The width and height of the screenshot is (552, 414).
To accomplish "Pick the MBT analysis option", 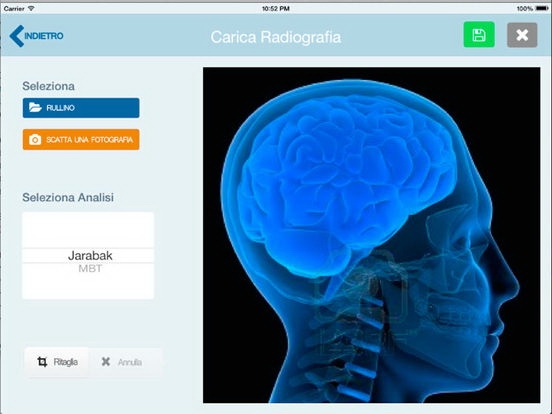I will pyautogui.click(x=90, y=269).
